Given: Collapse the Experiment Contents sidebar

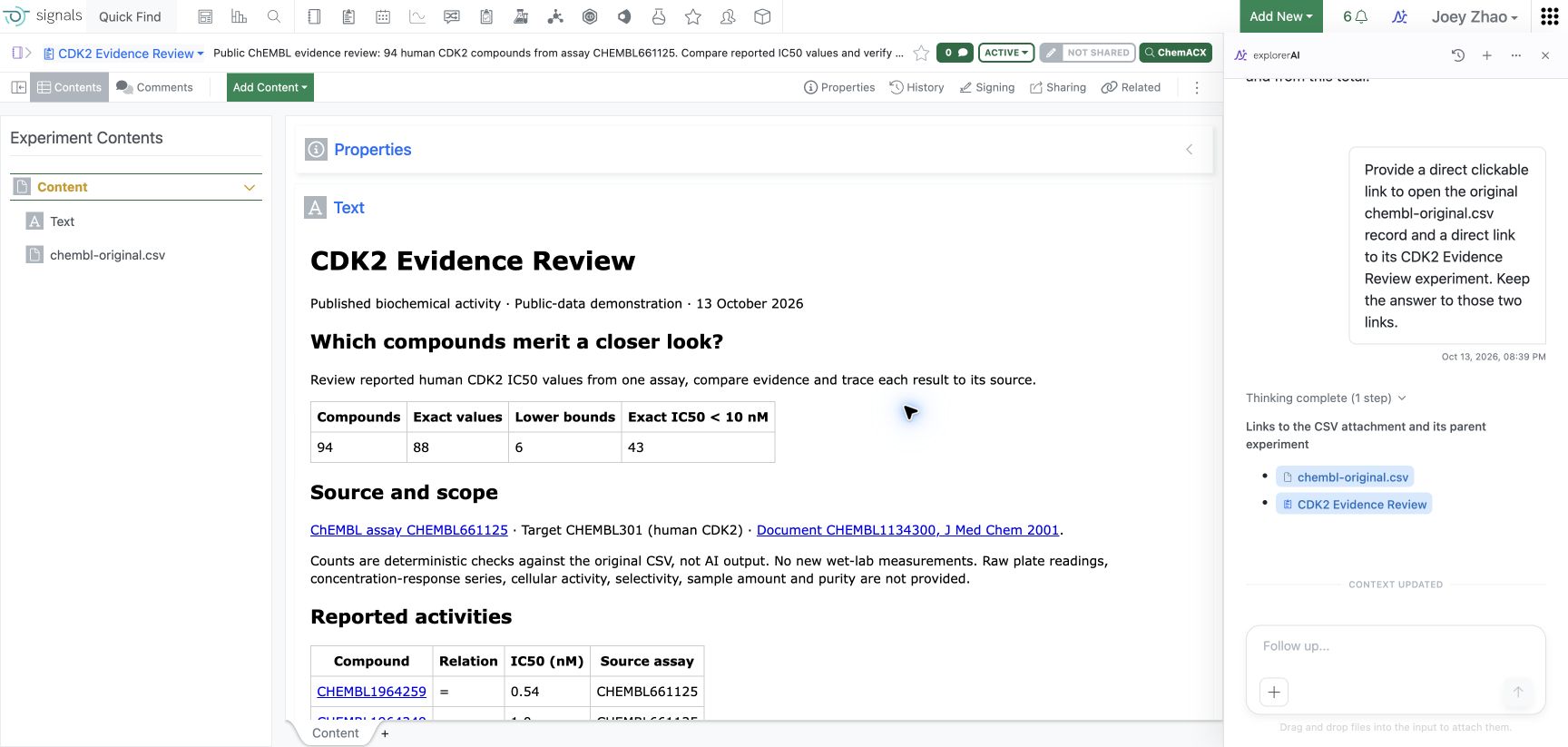Looking at the screenshot, I should 18,87.
